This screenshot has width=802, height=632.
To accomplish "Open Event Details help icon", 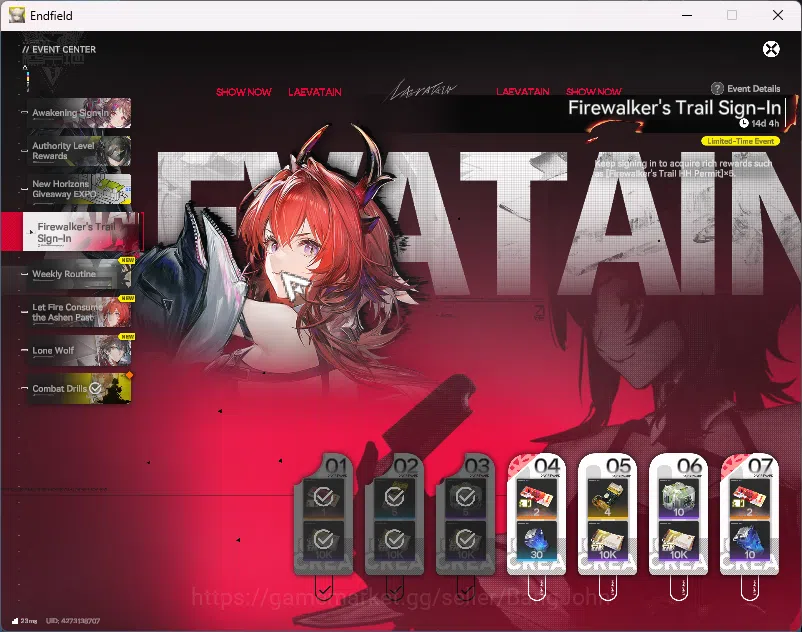I will pos(717,88).
